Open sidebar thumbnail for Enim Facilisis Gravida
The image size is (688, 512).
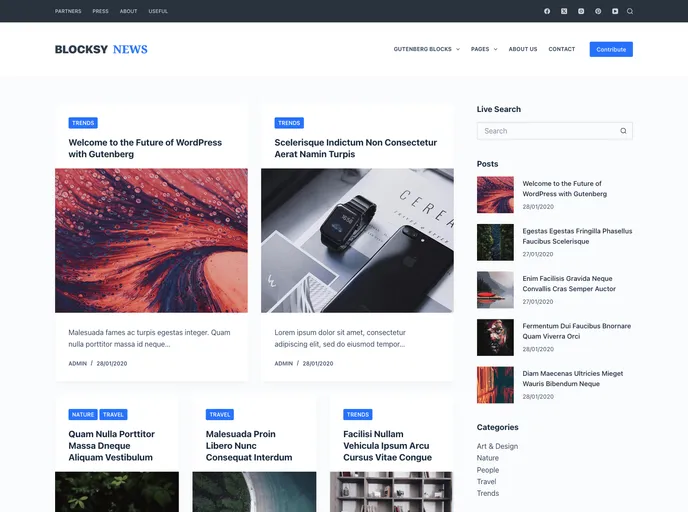[495, 290]
